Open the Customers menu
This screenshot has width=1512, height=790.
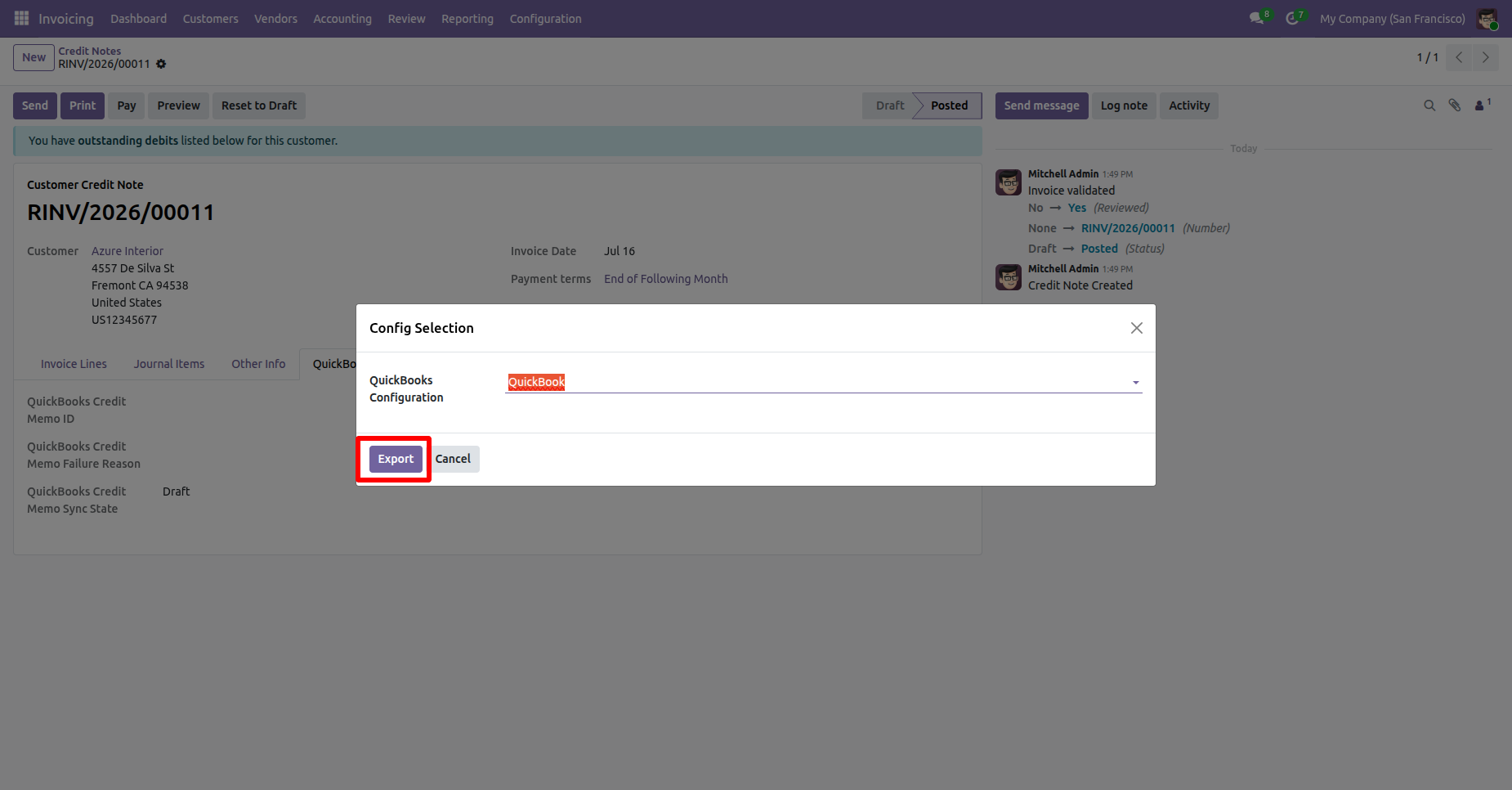(211, 19)
